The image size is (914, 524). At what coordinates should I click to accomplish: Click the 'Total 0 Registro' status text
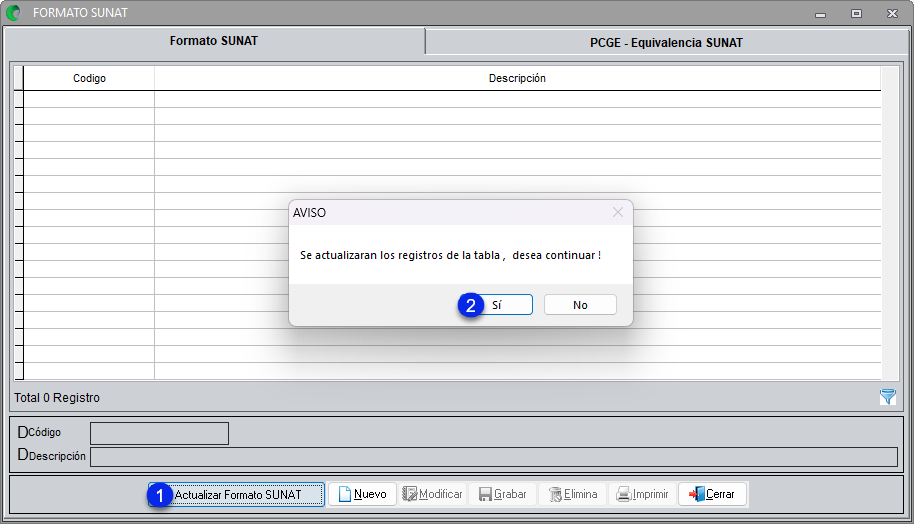click(57, 398)
